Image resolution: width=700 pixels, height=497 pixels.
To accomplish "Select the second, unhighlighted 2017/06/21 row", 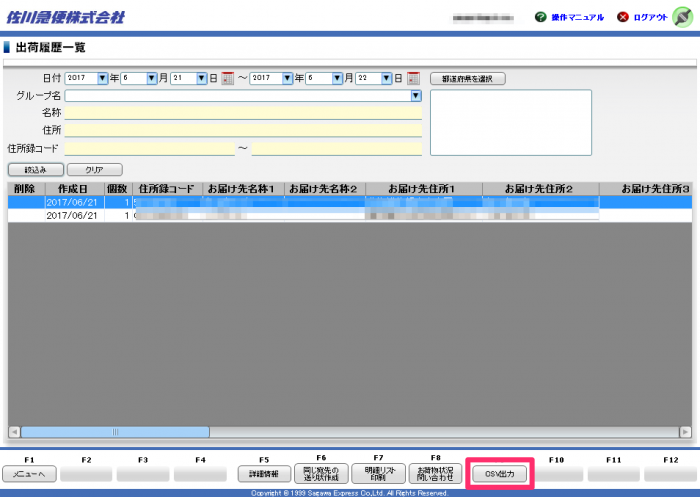I will (350, 216).
